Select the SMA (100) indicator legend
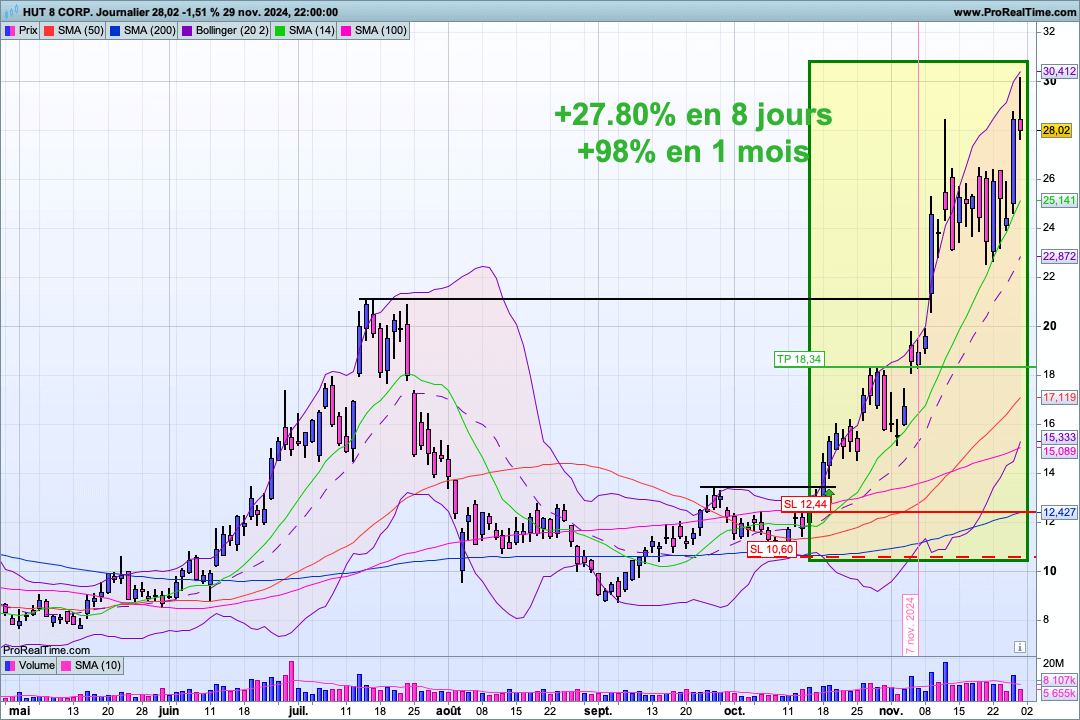1080x720 pixels. click(373, 30)
